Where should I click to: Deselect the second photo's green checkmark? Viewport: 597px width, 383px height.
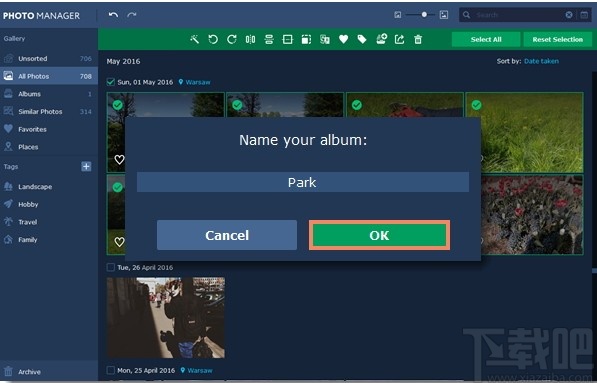(237, 105)
